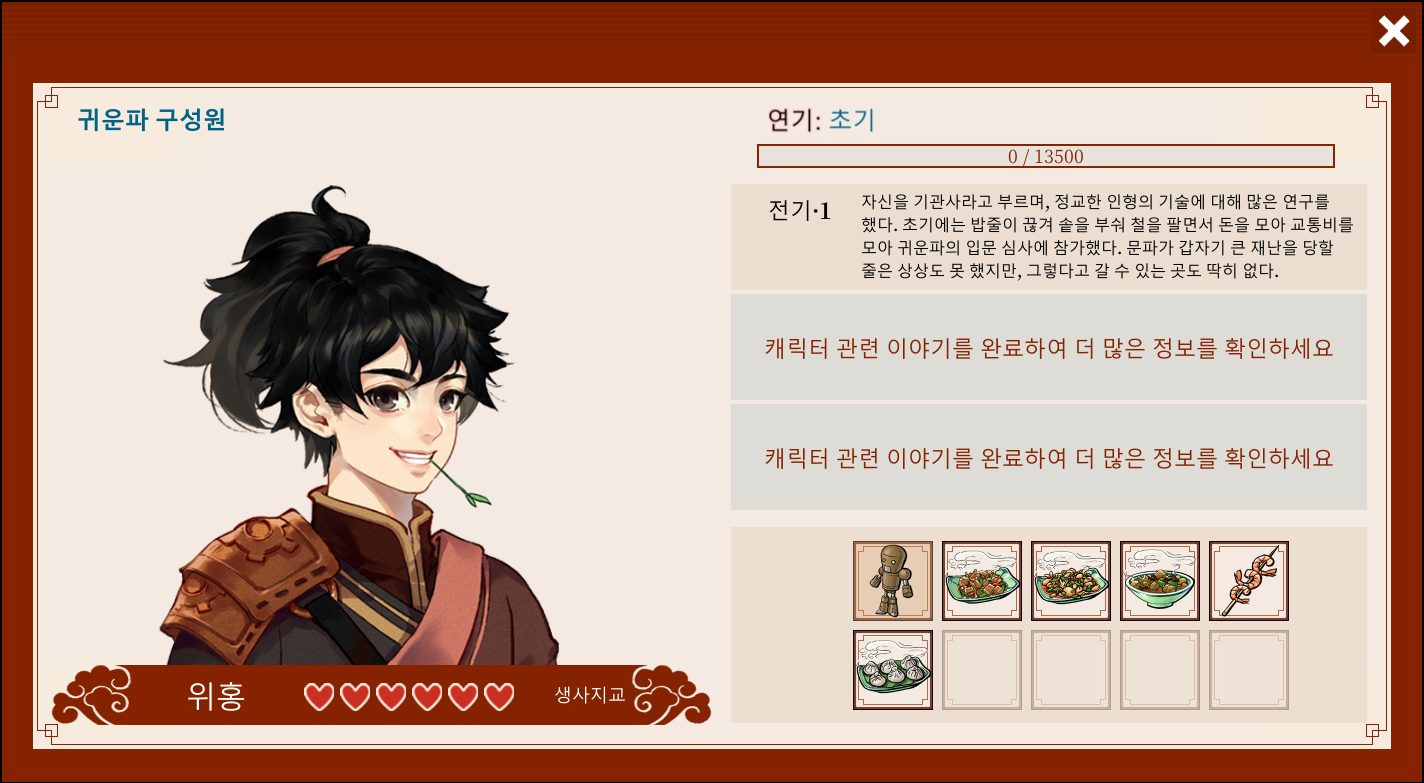Select the steamed dumplings plate item
Image resolution: width=1424 pixels, height=783 pixels.
pos(893,670)
